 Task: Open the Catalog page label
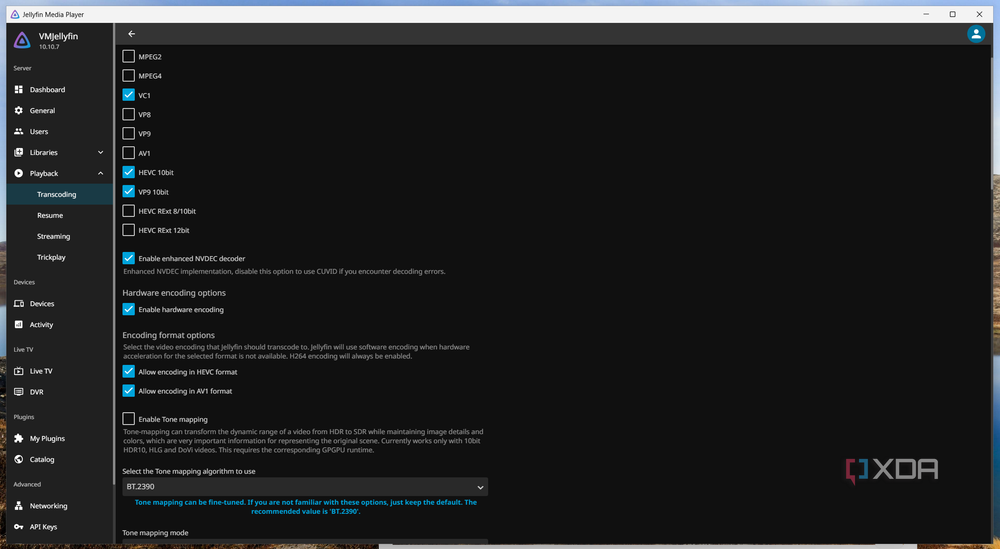[42, 460]
